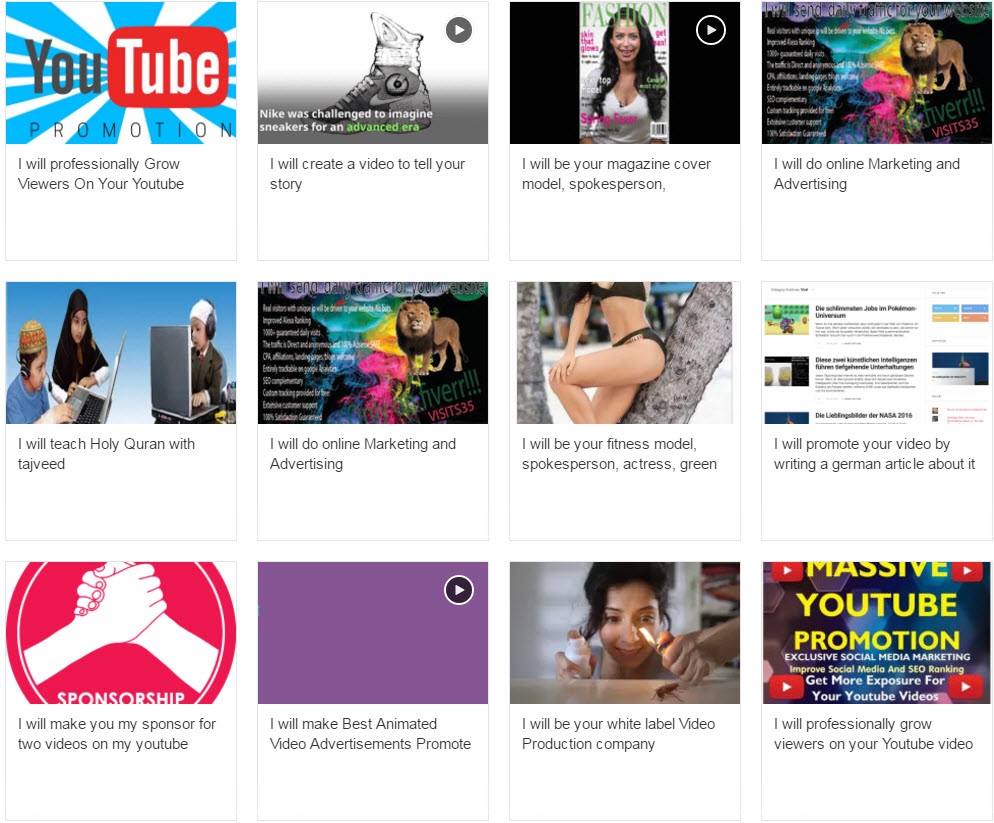Click 'I will make Best Animated Video Advertisements'
This screenshot has width=994, height=823.
point(370,734)
